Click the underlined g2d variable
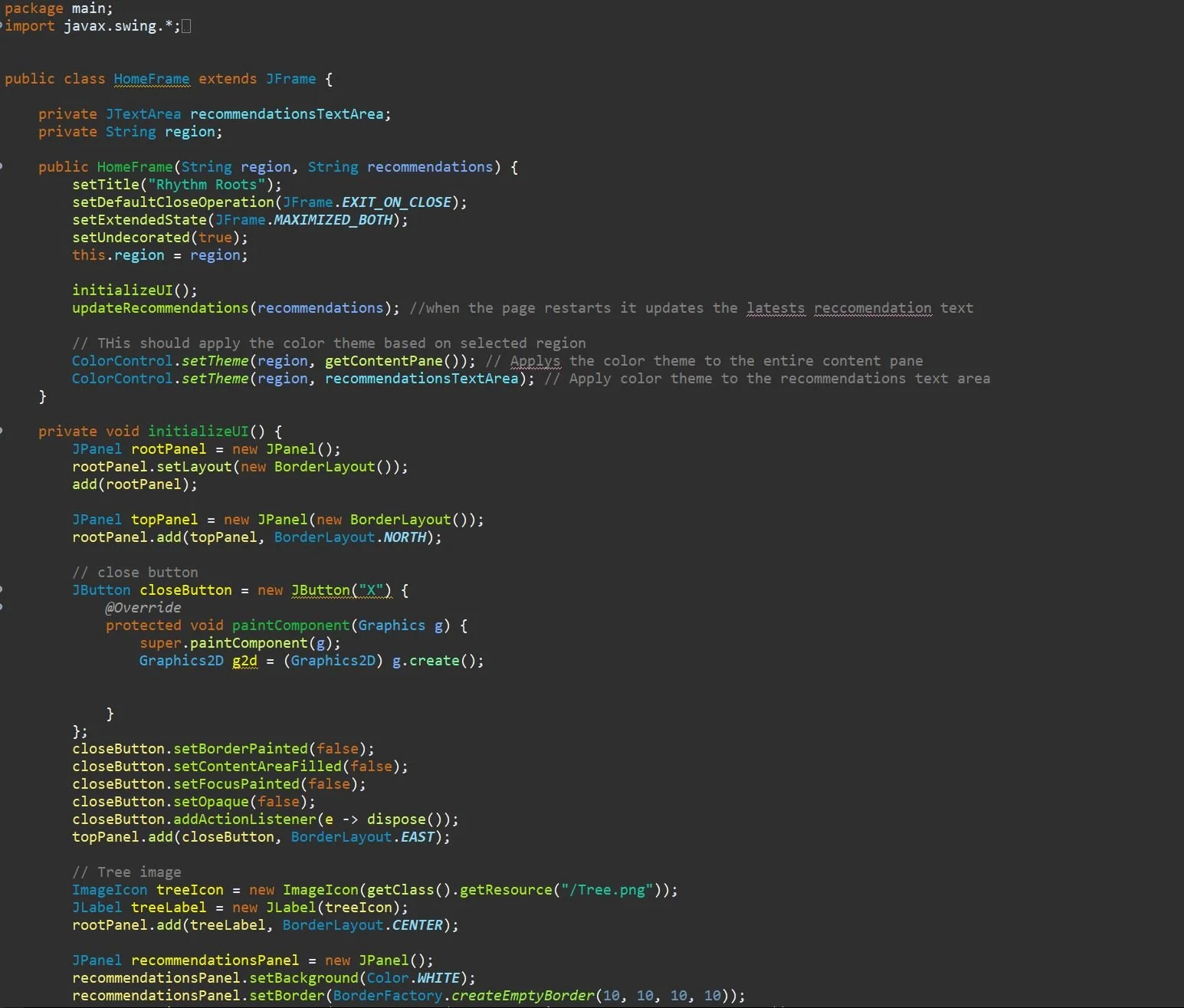This screenshot has width=1184, height=1008. (244, 661)
